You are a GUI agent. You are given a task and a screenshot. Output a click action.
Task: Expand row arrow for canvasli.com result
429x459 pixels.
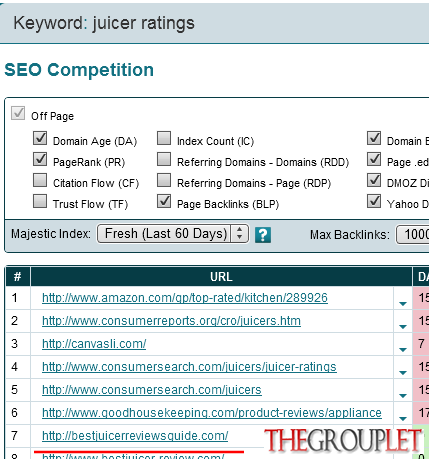[x=403, y=350]
